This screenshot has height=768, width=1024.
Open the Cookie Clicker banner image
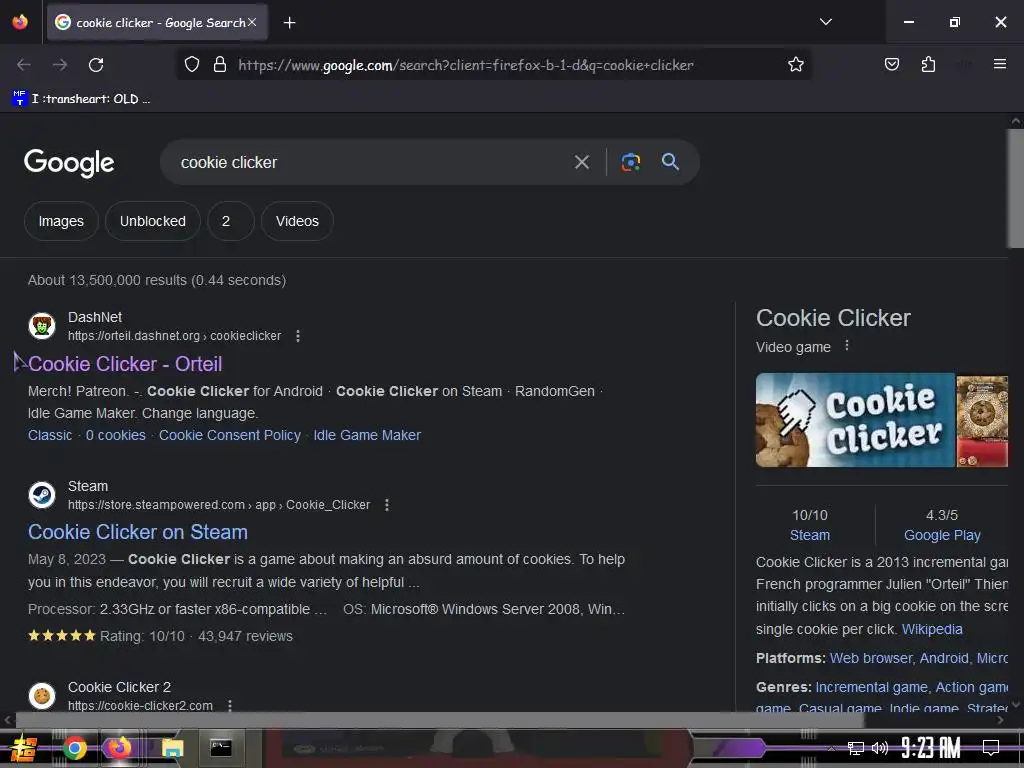coord(855,420)
